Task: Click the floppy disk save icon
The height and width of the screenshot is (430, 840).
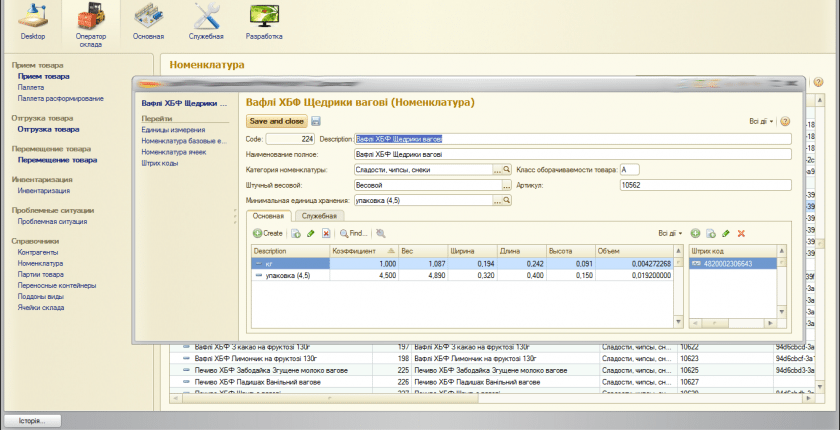Action: [316, 122]
